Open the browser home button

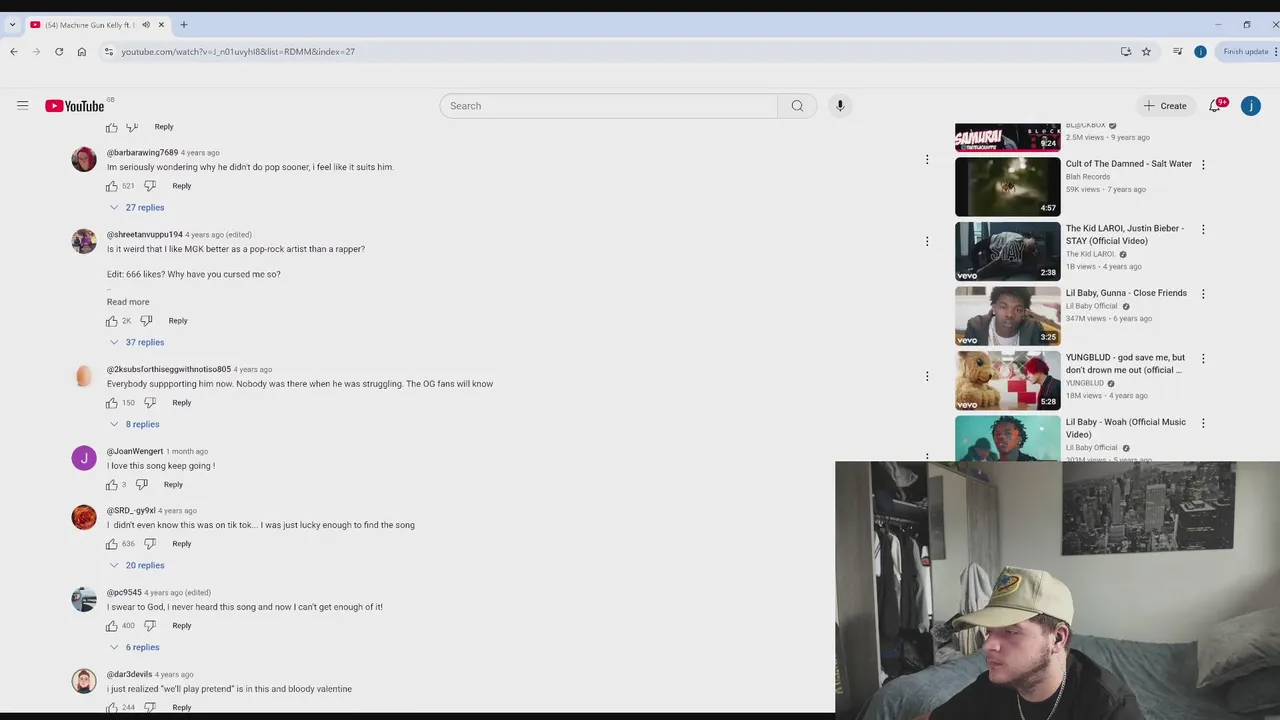[x=82, y=52]
